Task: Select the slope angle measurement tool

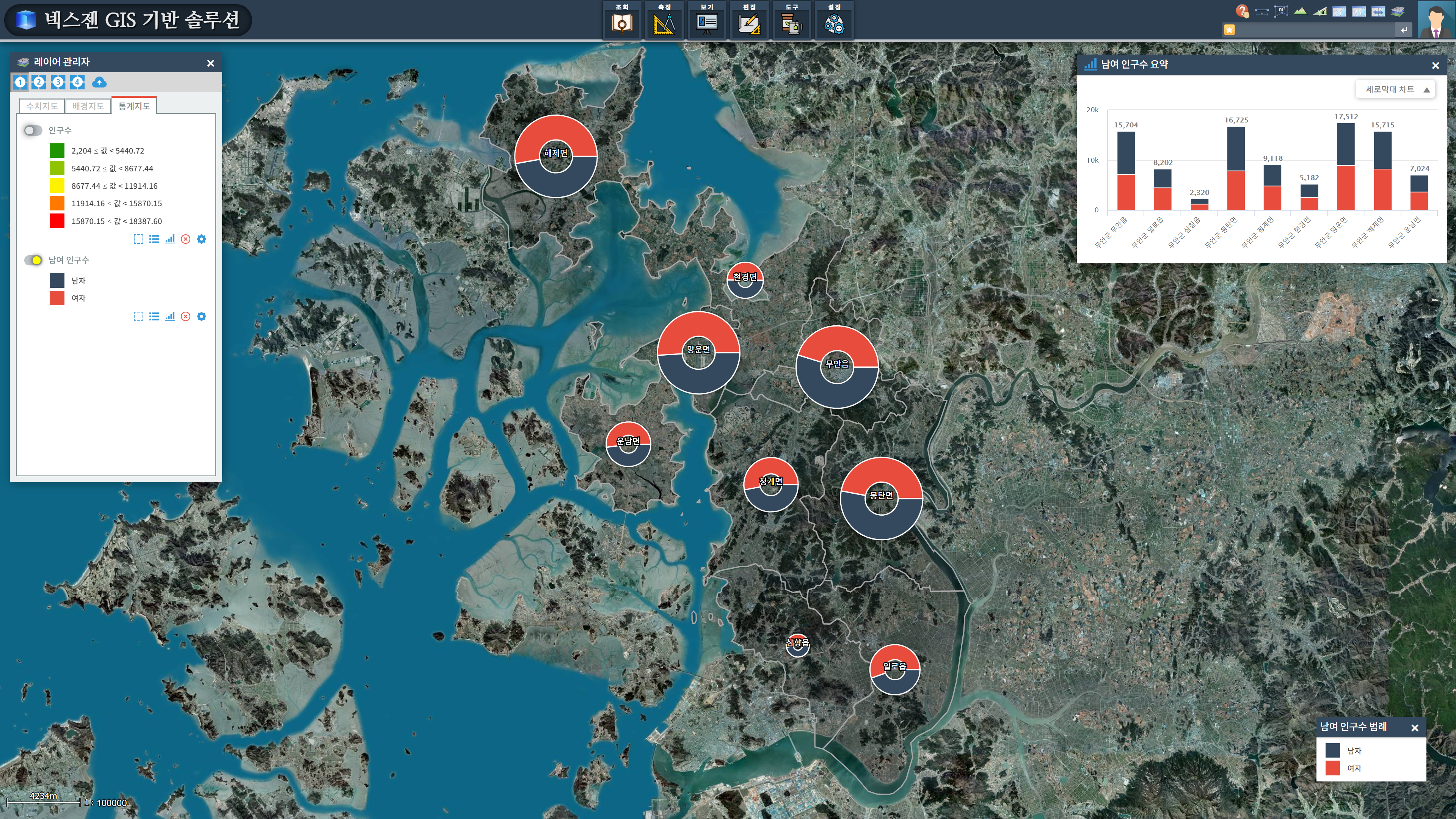Action: [1320, 11]
